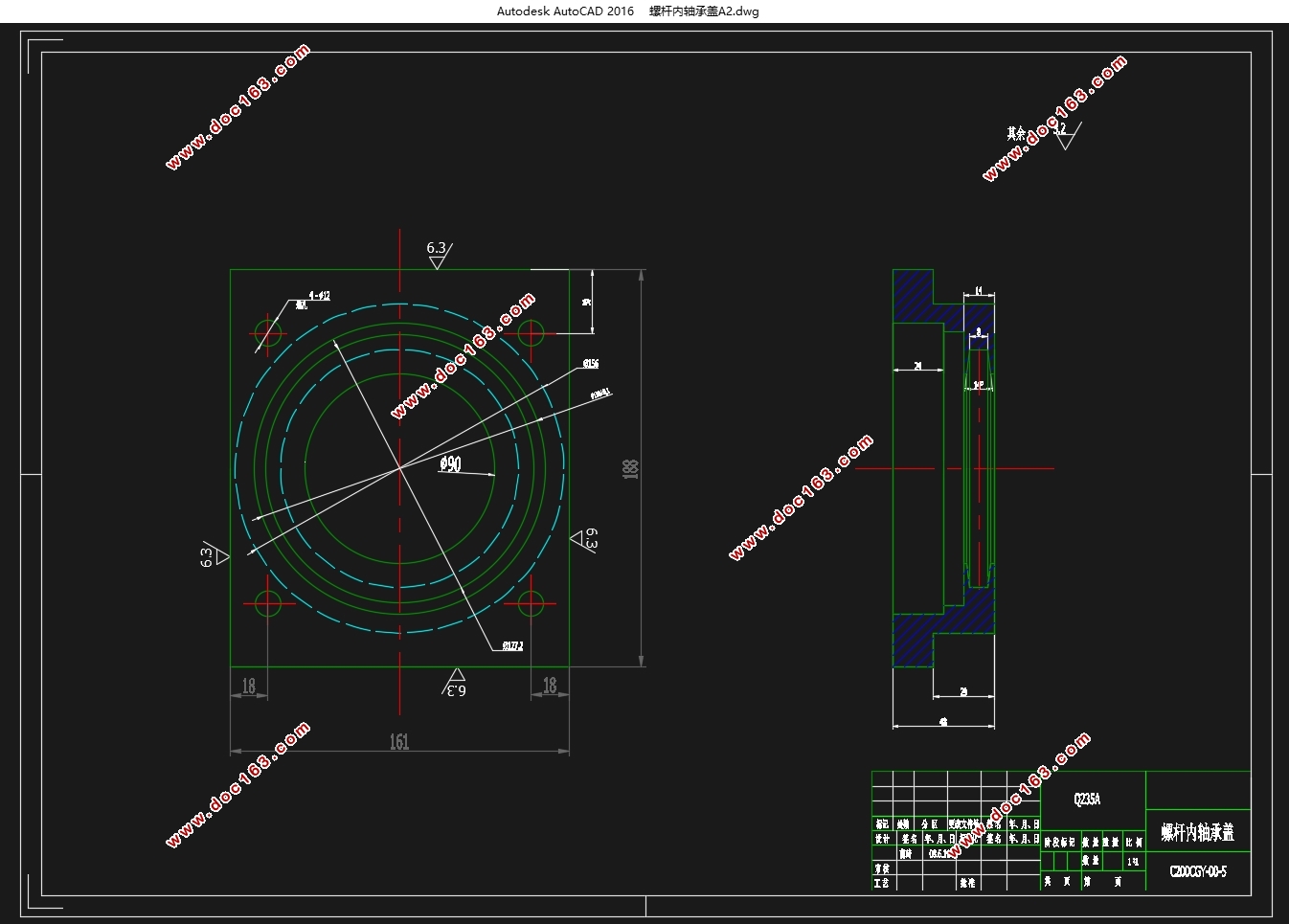The image size is (1289, 924).
Task: Click the 其余 general roughness note
Action: (1016, 133)
